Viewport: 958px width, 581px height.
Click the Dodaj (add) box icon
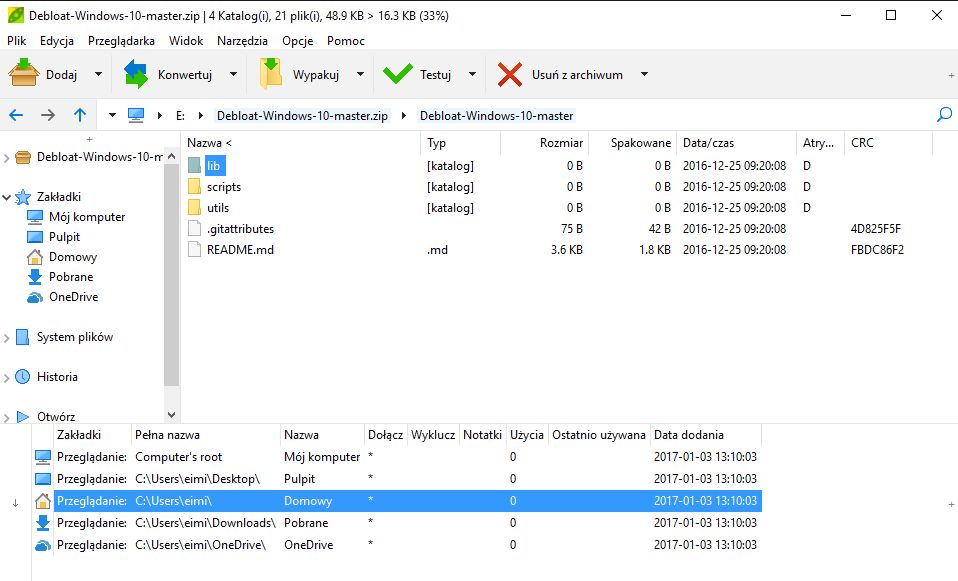pyautogui.click(x=24, y=74)
